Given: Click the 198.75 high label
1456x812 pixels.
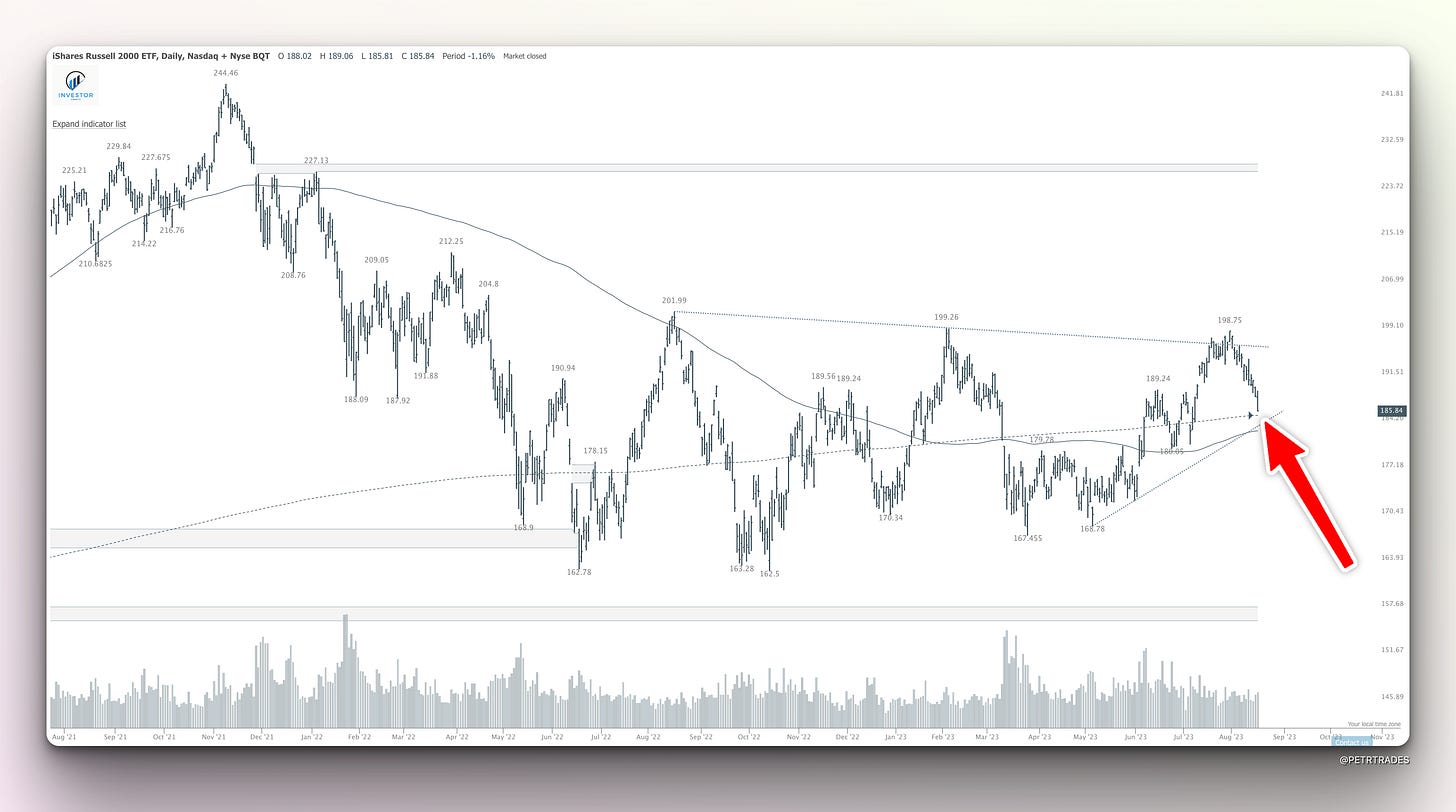Looking at the screenshot, I should [1230, 321].
